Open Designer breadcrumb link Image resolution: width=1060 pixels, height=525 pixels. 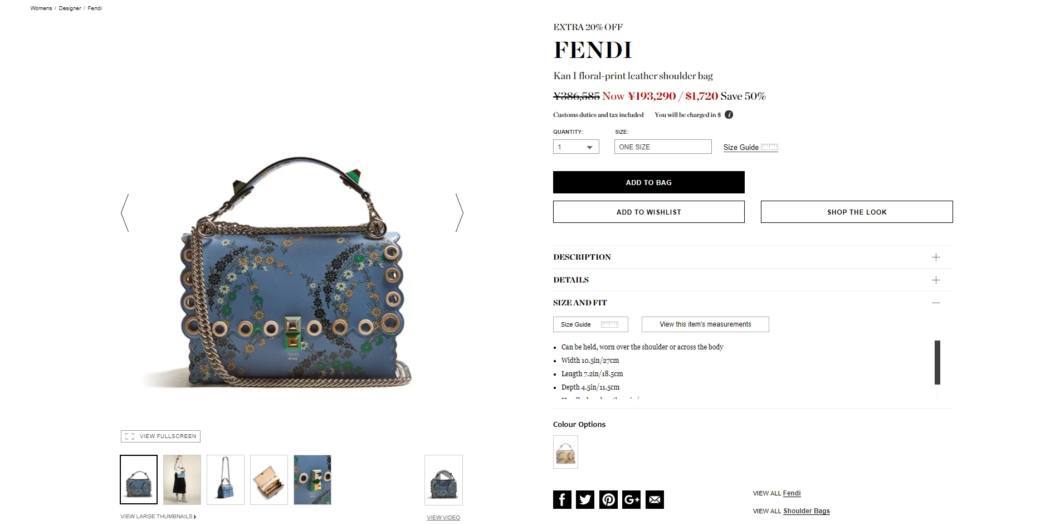[70, 8]
